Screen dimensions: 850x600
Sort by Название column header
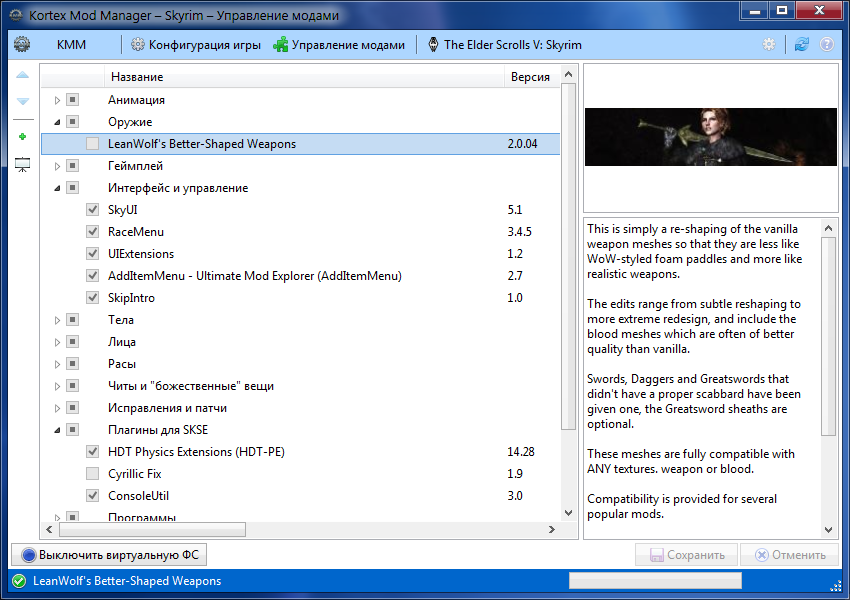(304, 77)
